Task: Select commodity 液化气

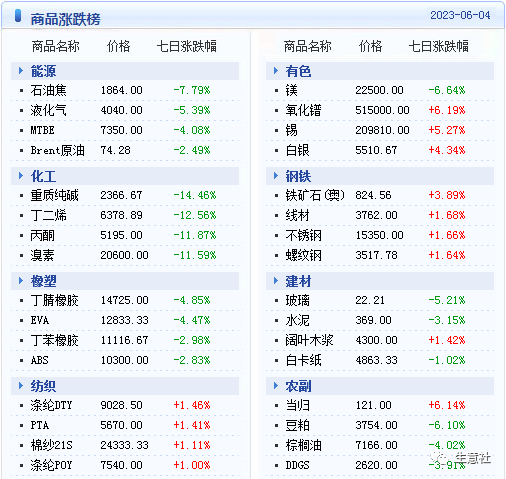Action: 48,110
